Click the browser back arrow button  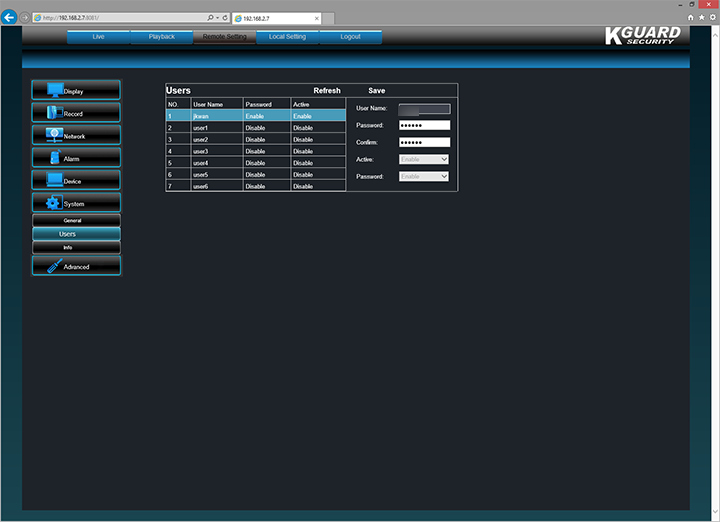coord(10,18)
